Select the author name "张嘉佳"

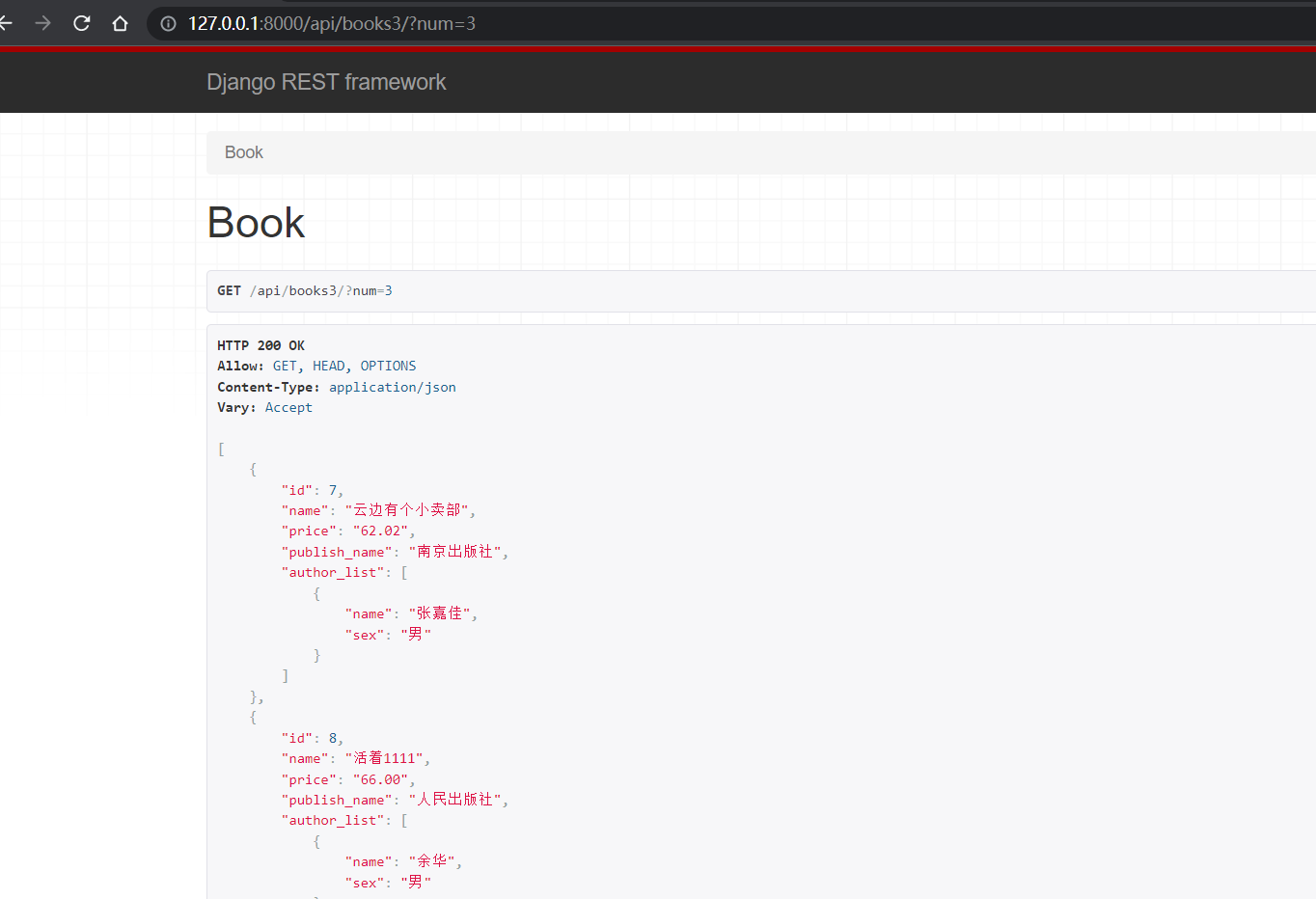click(x=440, y=613)
